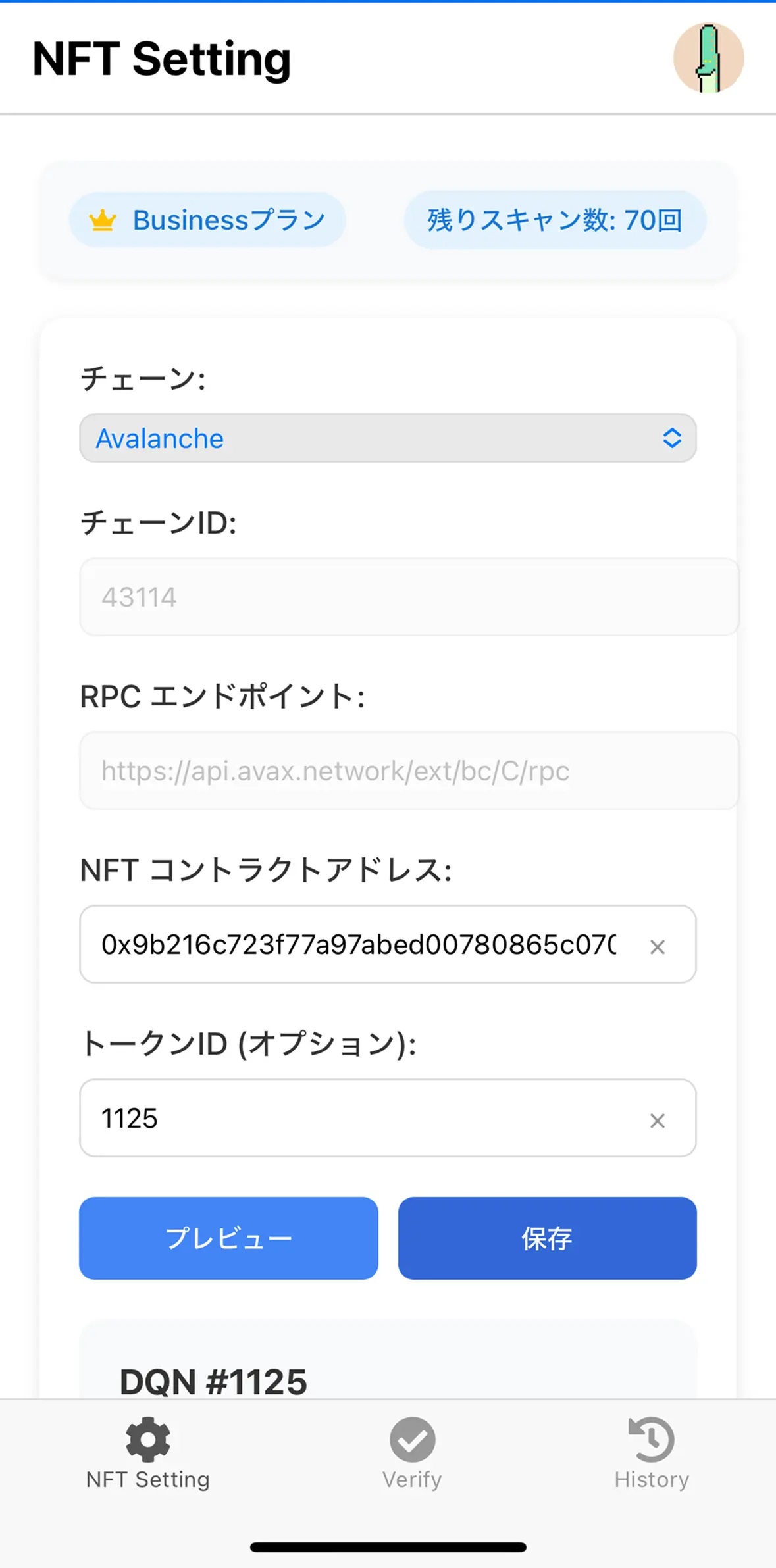This screenshot has width=776, height=1568.
Task: Clear the token ID field
Action: [x=657, y=1121]
